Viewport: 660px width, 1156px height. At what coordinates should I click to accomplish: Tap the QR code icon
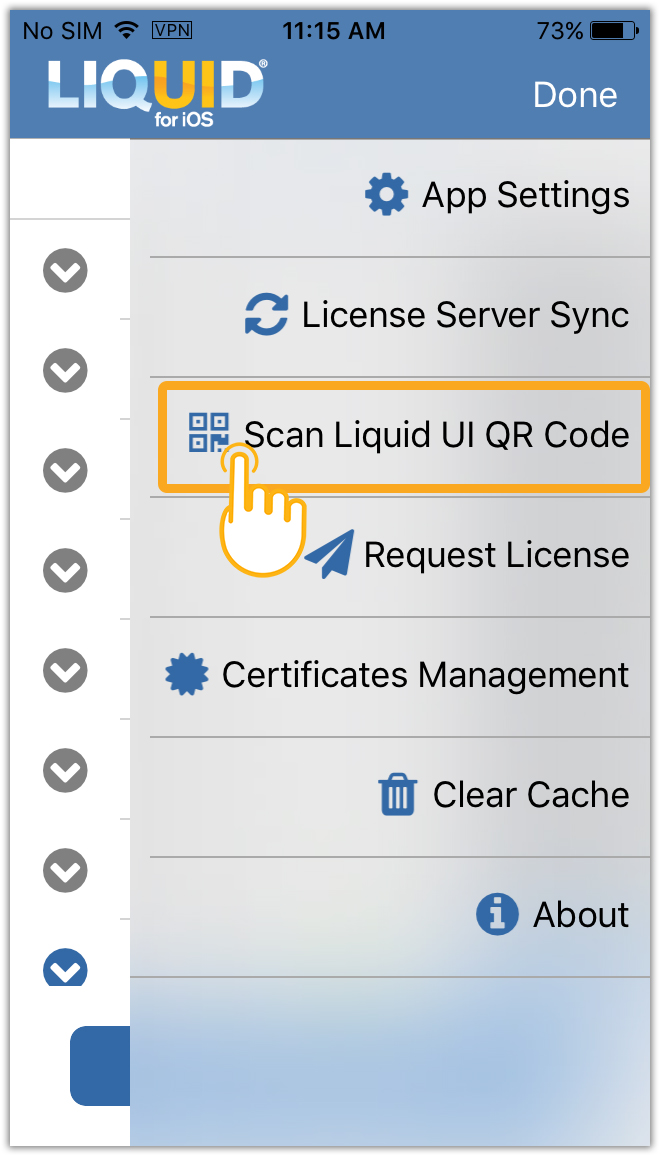pyautogui.click(x=209, y=431)
